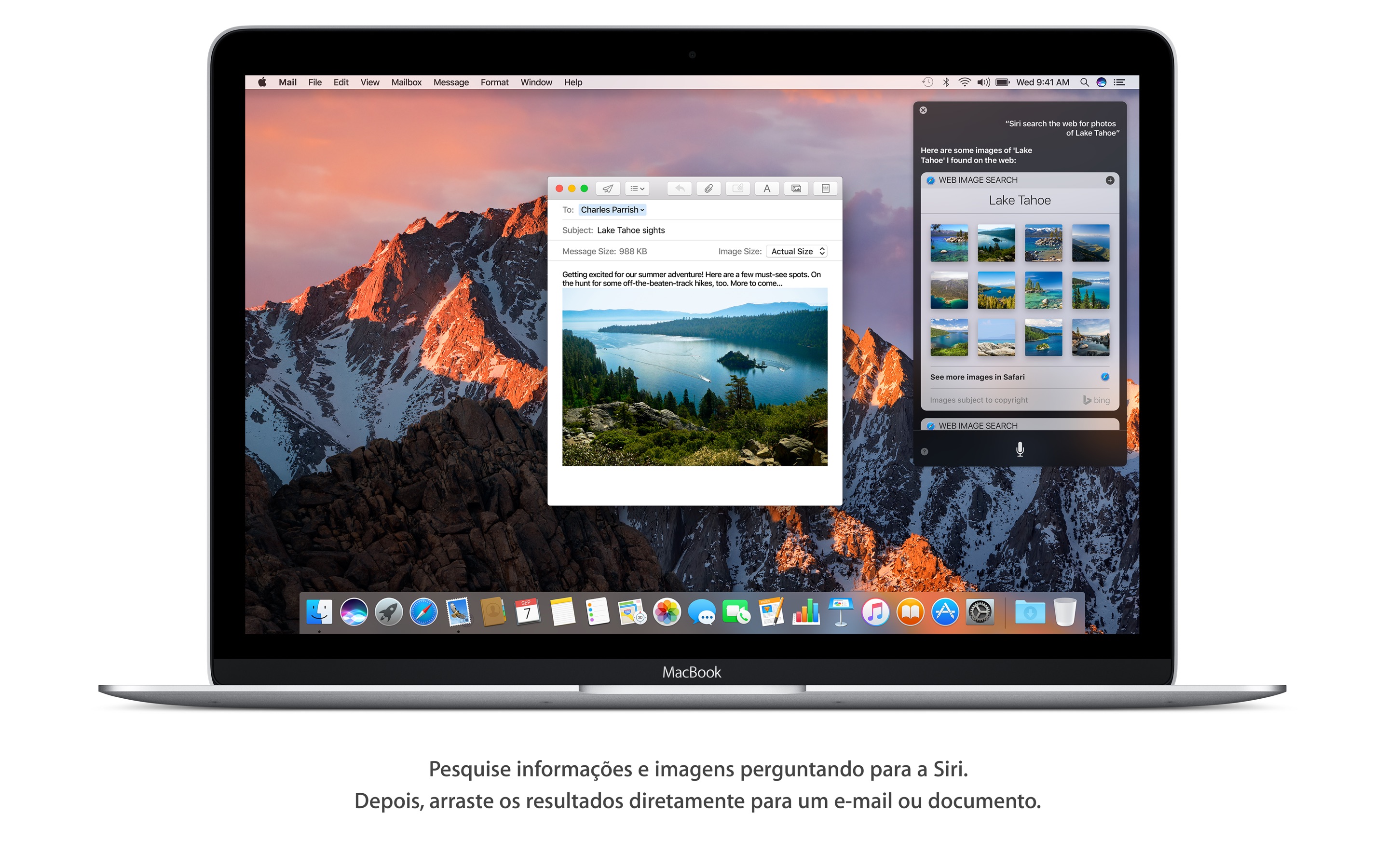Select Actual Size image dropdown
The height and width of the screenshot is (868, 1389).
[x=797, y=252]
